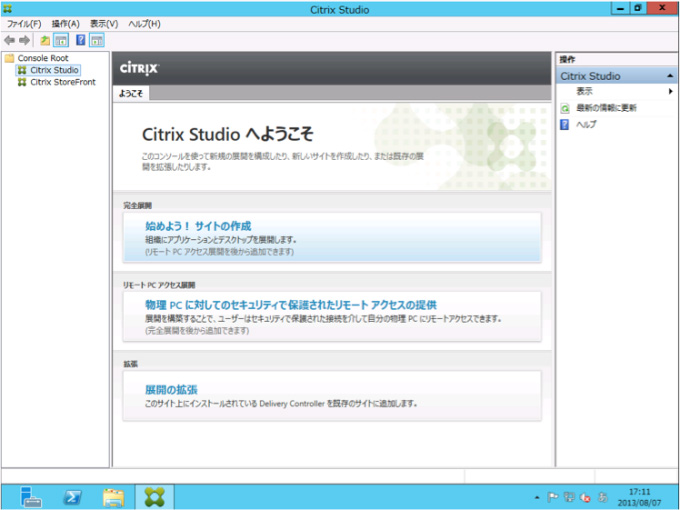Click the Forward arrow toolbar icon
This screenshot has height=510, width=680.
click(25, 41)
